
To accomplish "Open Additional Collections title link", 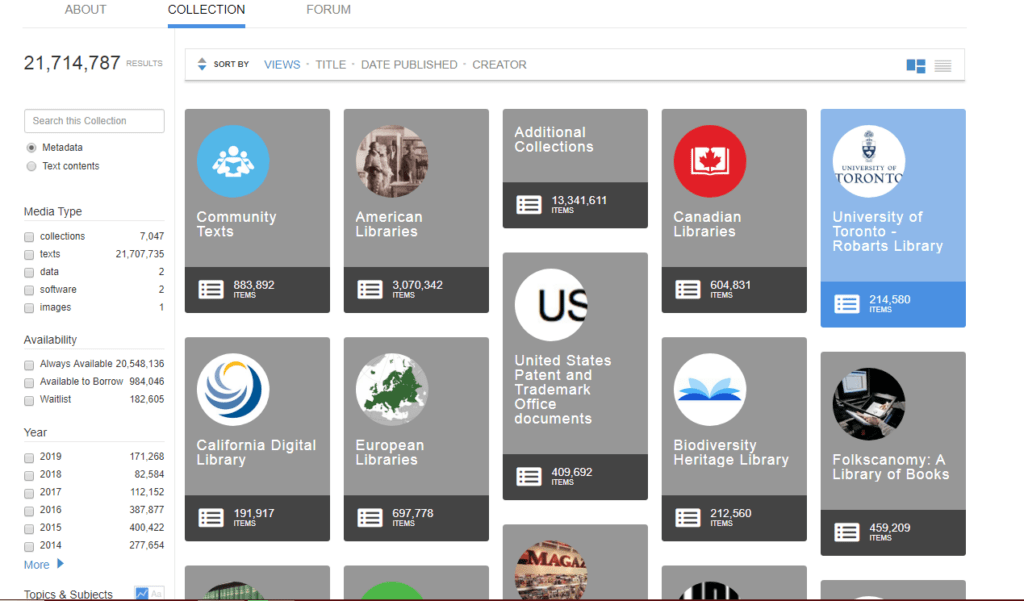I will click(554, 139).
